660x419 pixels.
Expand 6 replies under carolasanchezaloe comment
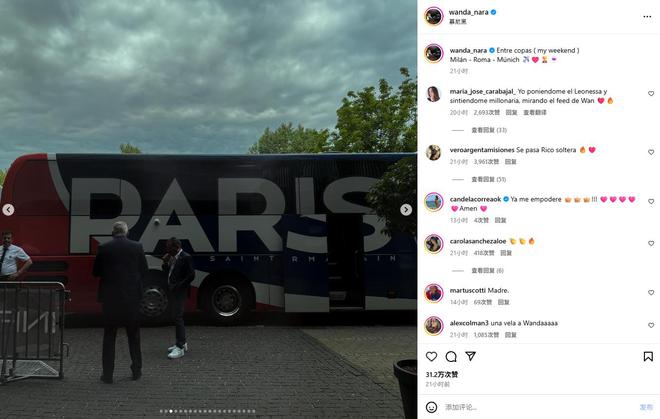(487, 270)
